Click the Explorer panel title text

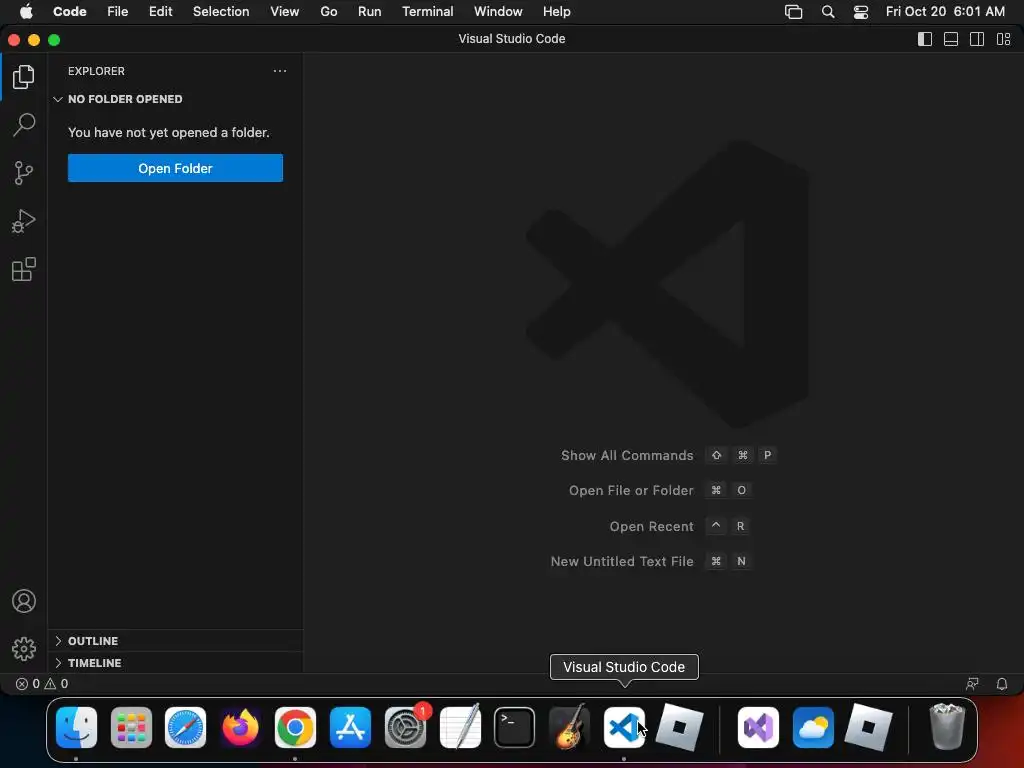(96, 71)
